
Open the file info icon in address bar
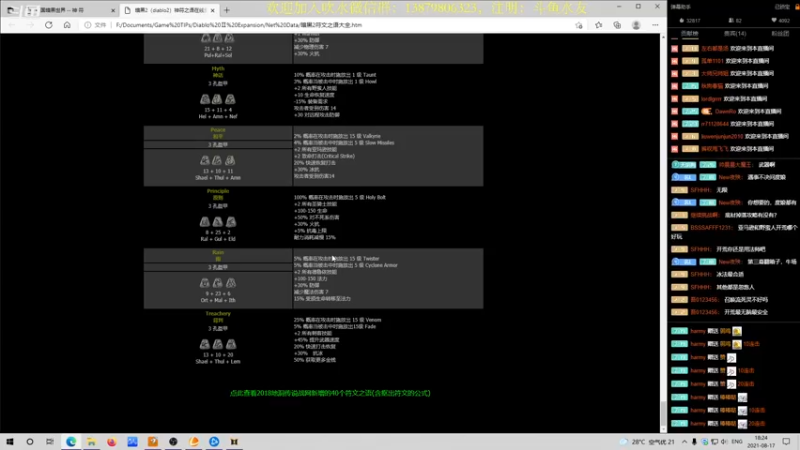coord(88,24)
